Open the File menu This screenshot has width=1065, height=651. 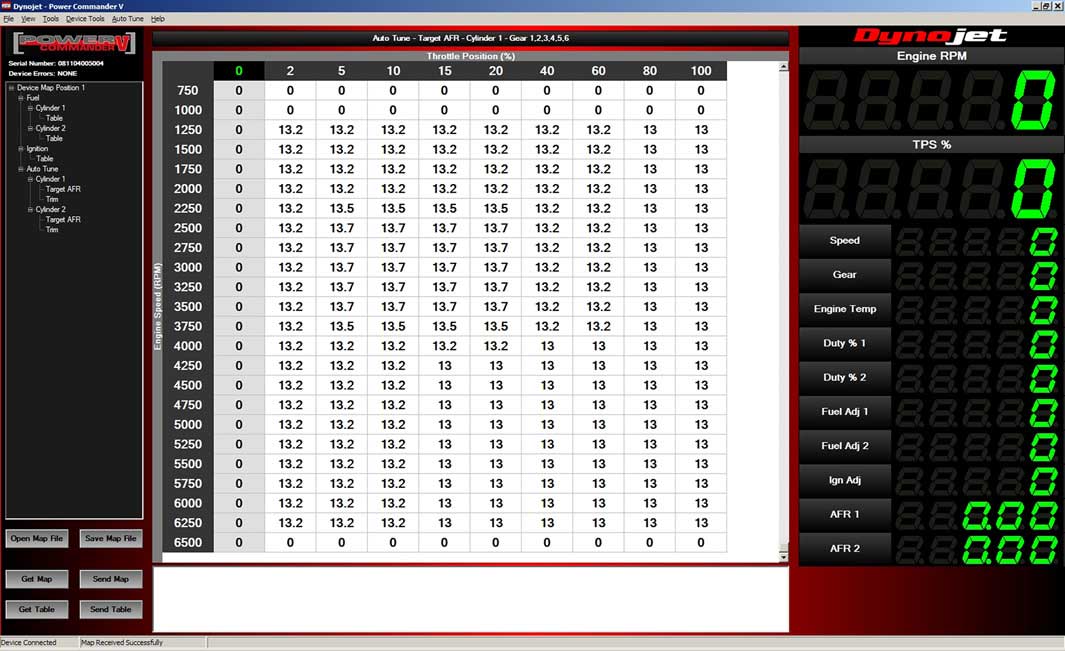coord(8,19)
